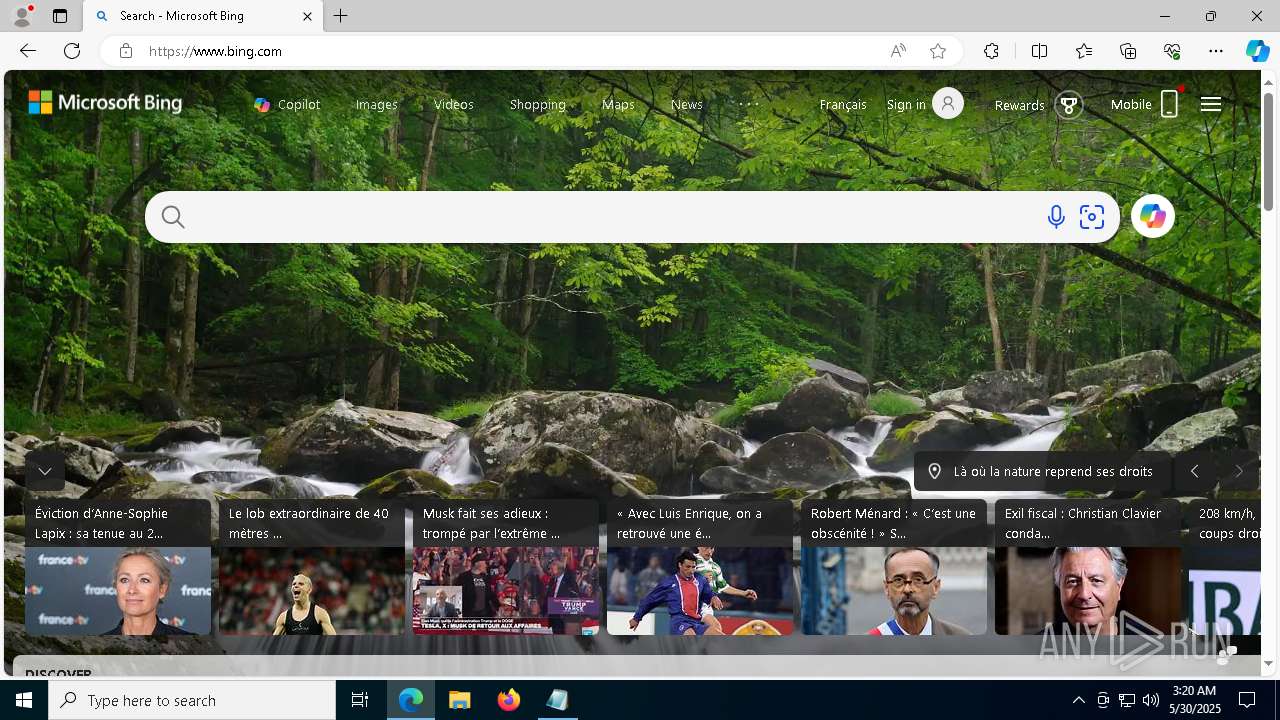Collapse the news carousel chevron

click(45, 471)
